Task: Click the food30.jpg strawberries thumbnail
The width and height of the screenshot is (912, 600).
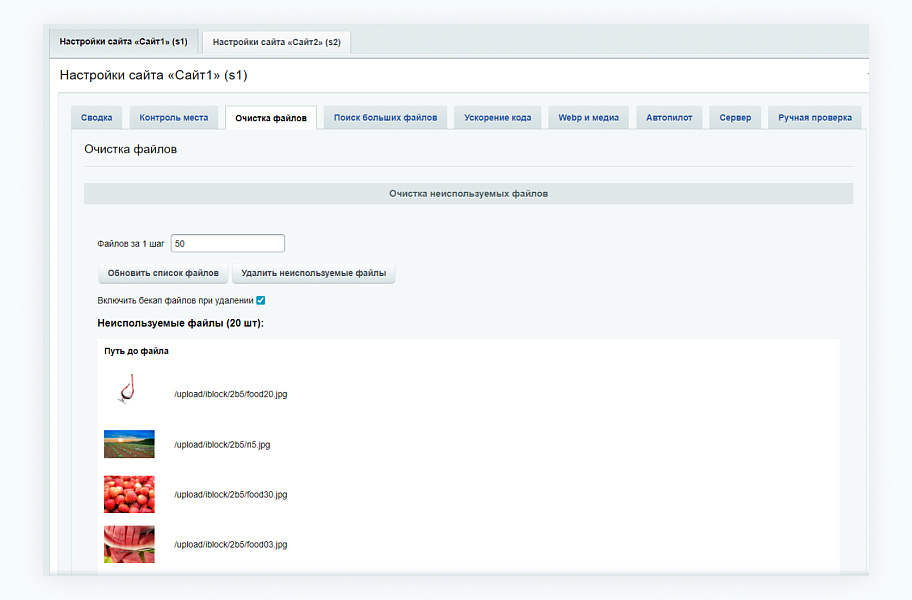Action: [x=128, y=494]
